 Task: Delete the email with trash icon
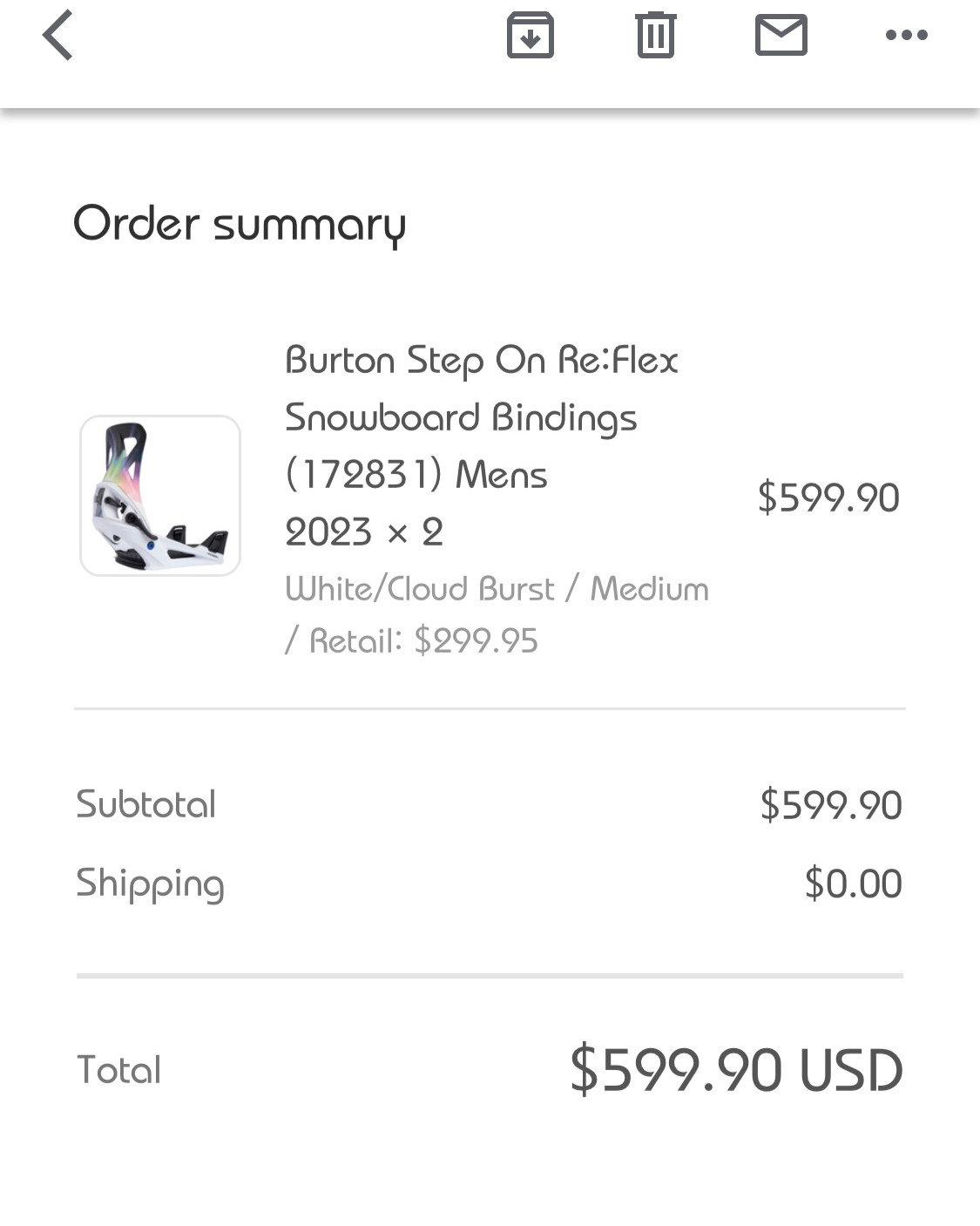pyautogui.click(x=655, y=36)
